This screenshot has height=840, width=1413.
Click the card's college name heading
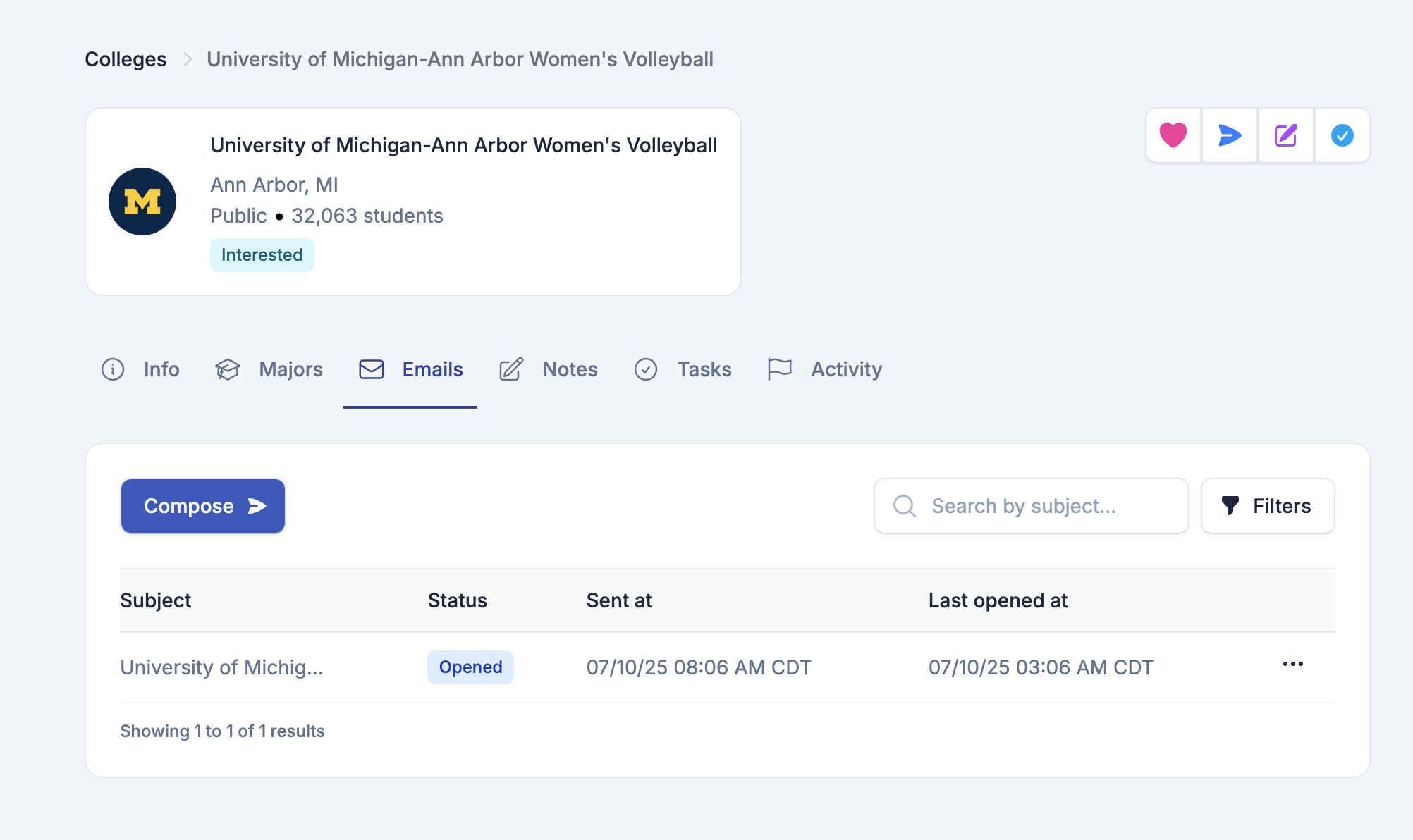tap(463, 145)
